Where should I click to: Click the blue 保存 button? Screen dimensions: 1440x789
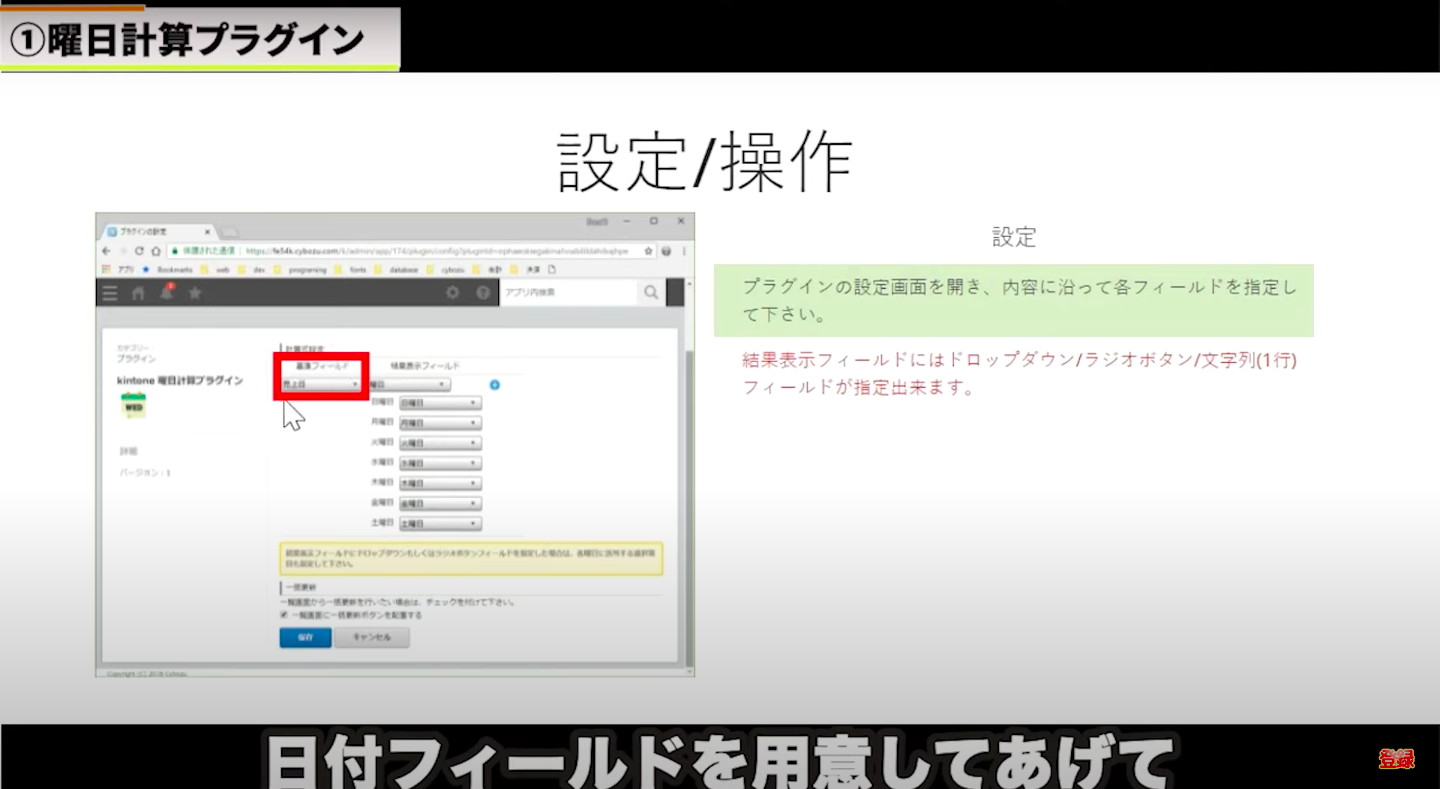(x=305, y=638)
